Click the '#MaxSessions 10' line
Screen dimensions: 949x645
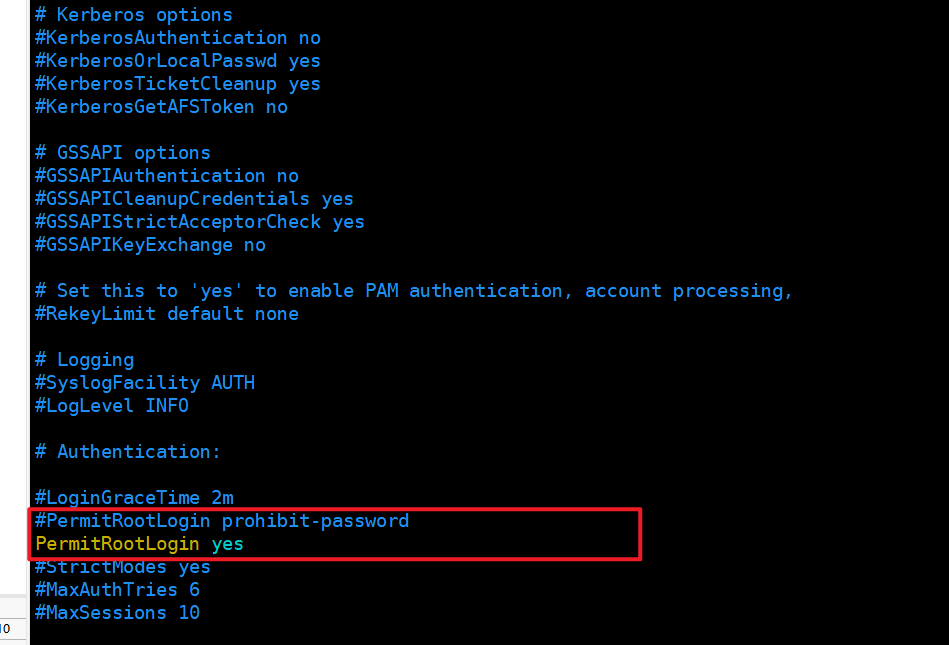point(117,613)
